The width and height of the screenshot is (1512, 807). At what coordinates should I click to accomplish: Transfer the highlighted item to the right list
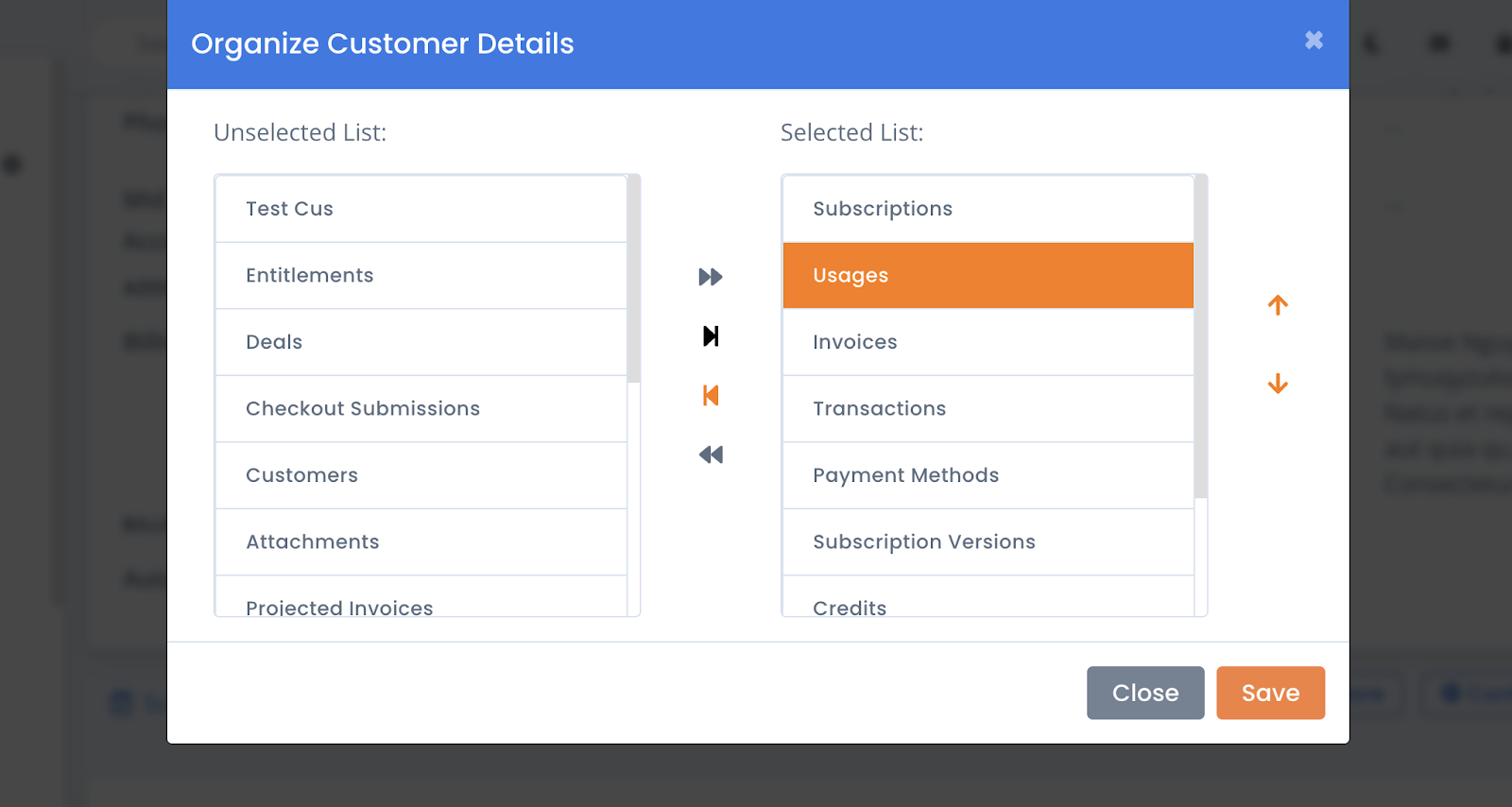pyautogui.click(x=711, y=335)
